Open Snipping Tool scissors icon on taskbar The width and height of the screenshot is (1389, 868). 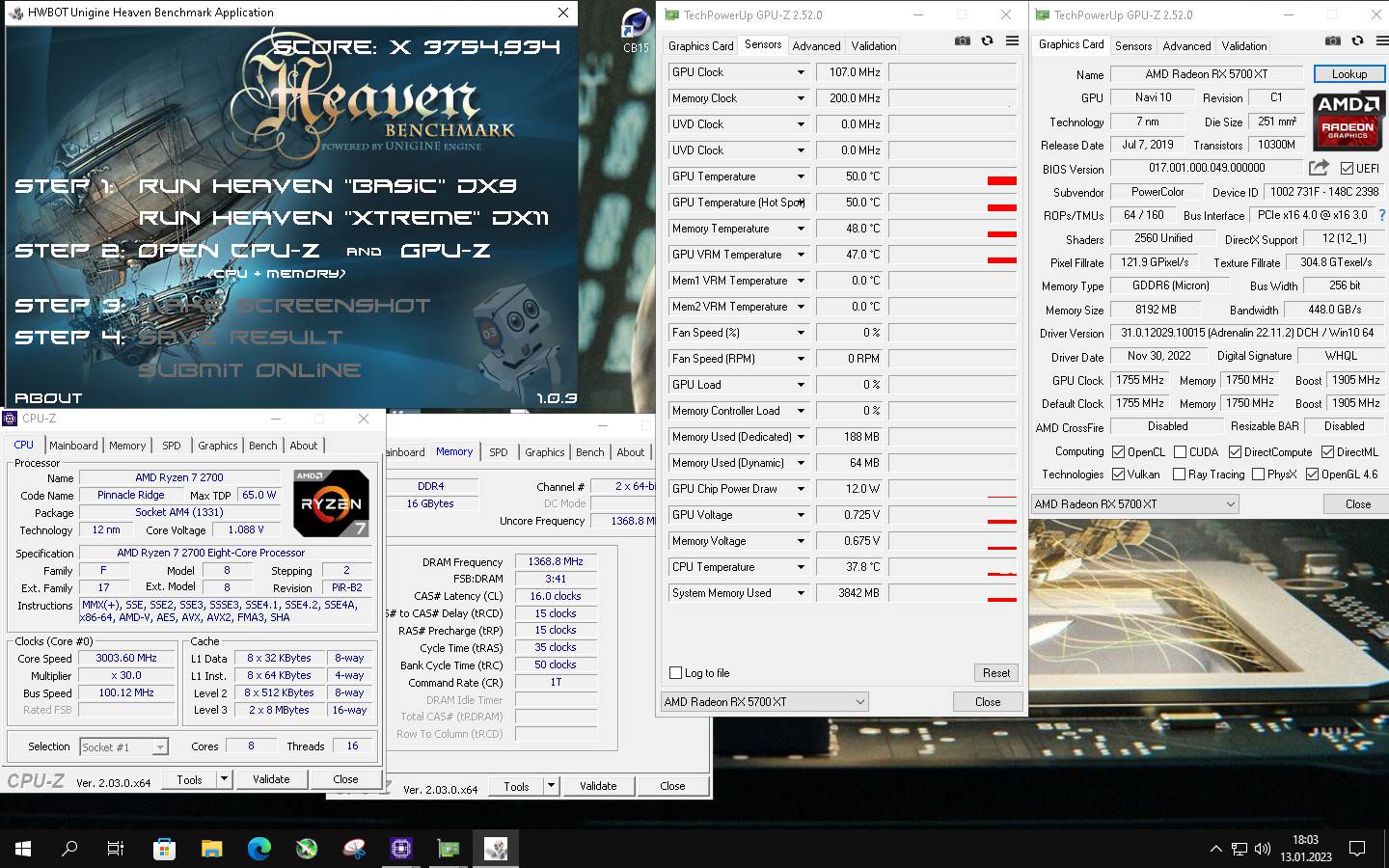click(x=354, y=849)
